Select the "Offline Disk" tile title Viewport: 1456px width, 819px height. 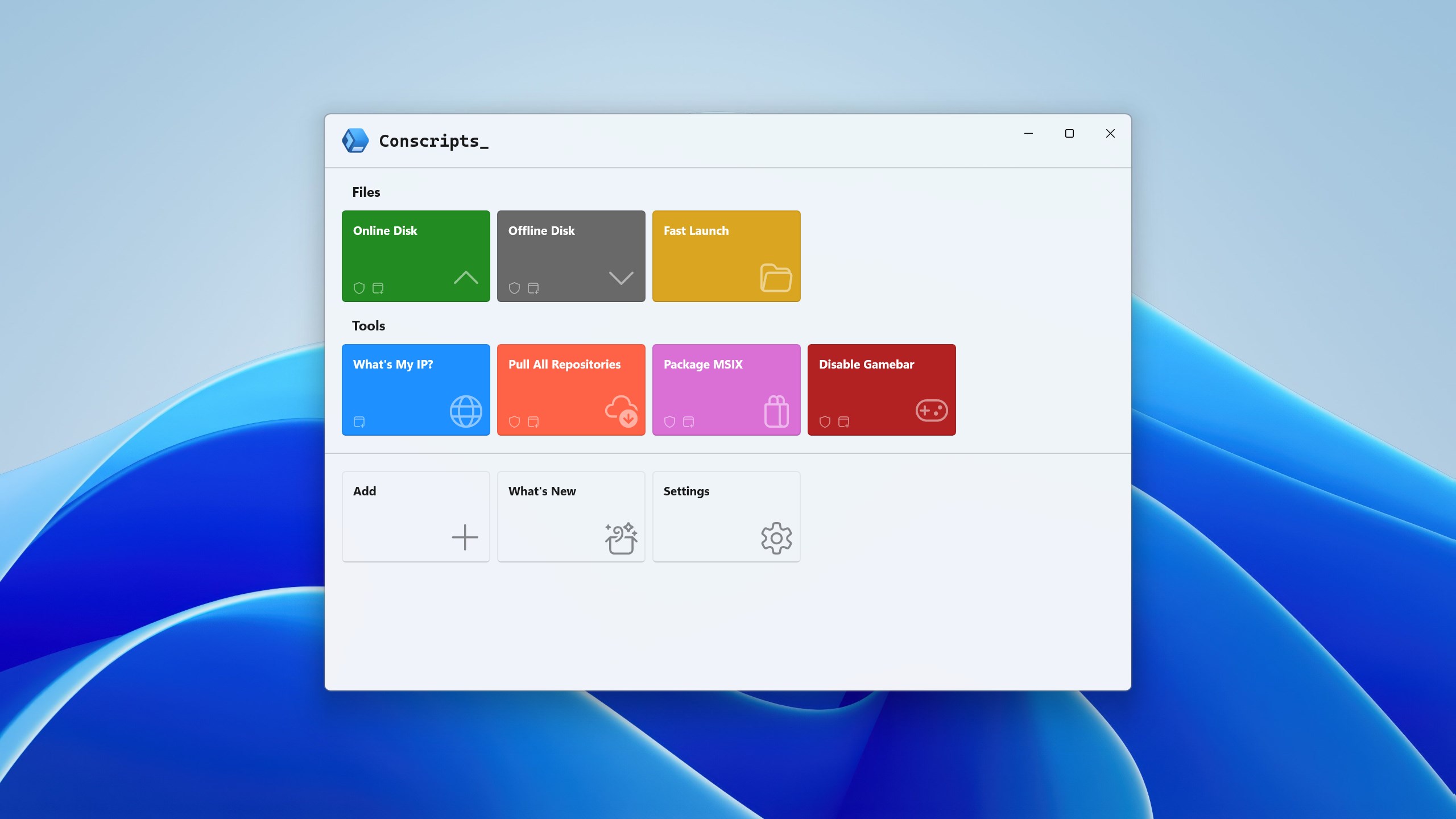click(x=541, y=230)
